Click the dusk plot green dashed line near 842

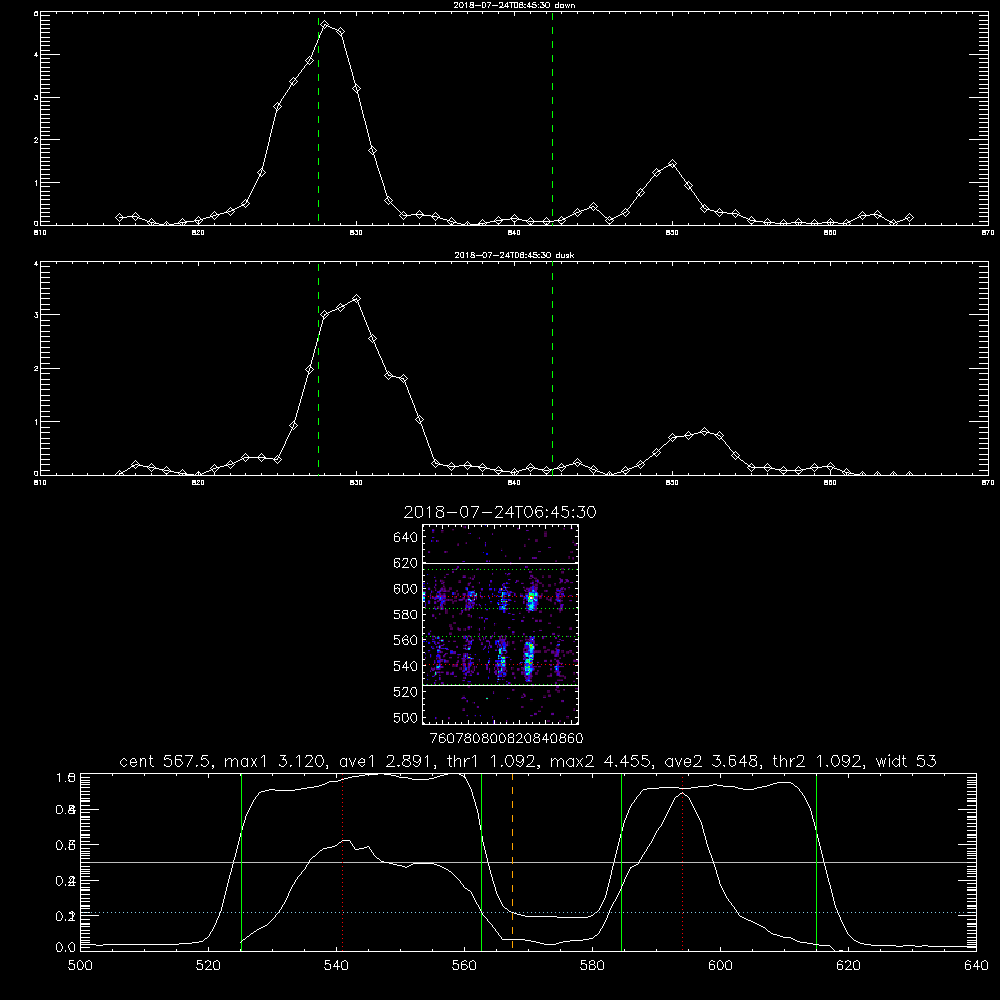[552, 369]
